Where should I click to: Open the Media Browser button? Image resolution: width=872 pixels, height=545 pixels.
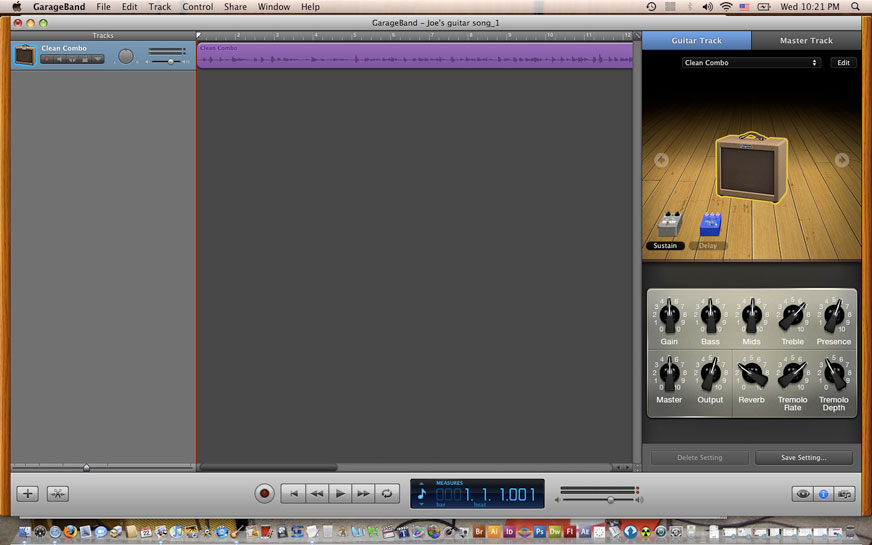845,493
